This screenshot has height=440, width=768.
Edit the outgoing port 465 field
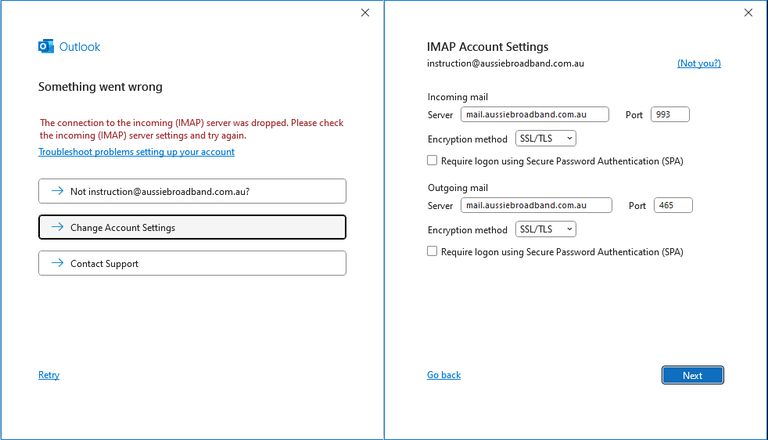(673, 205)
